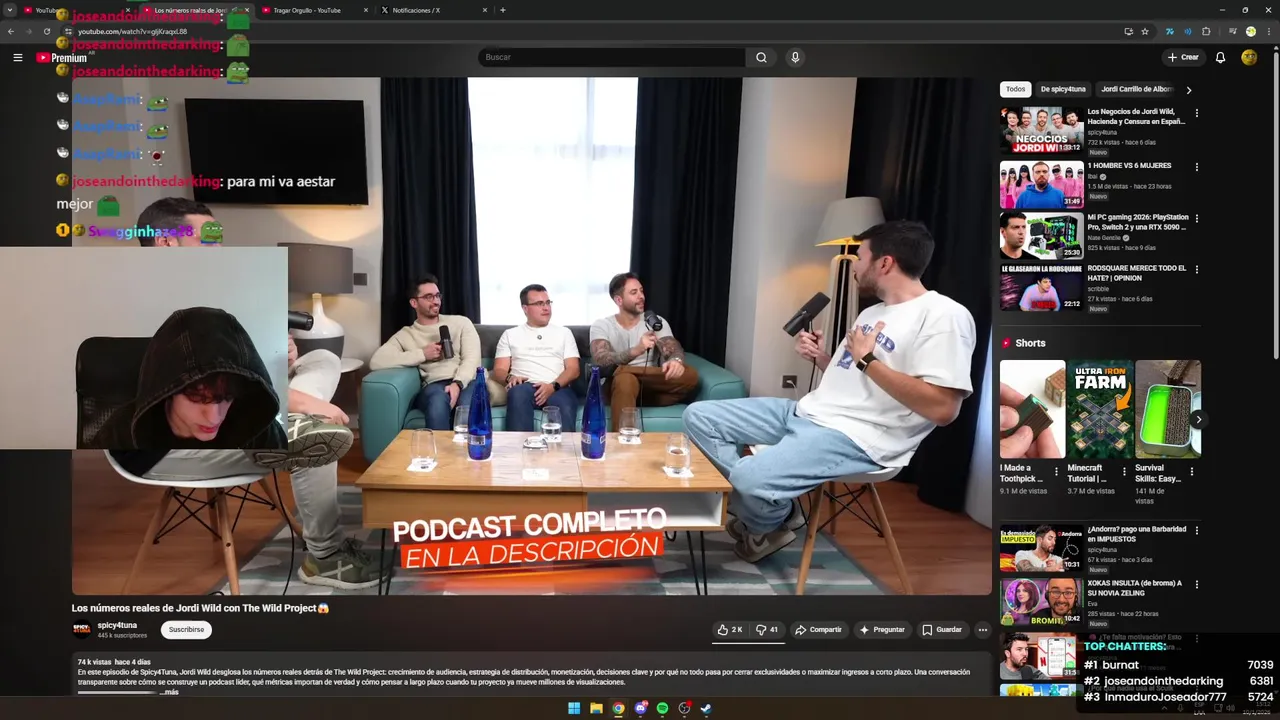Open RODSQUARE MERECE TODO EL HATE video
This screenshot has height=720, width=1280.
(1041, 287)
